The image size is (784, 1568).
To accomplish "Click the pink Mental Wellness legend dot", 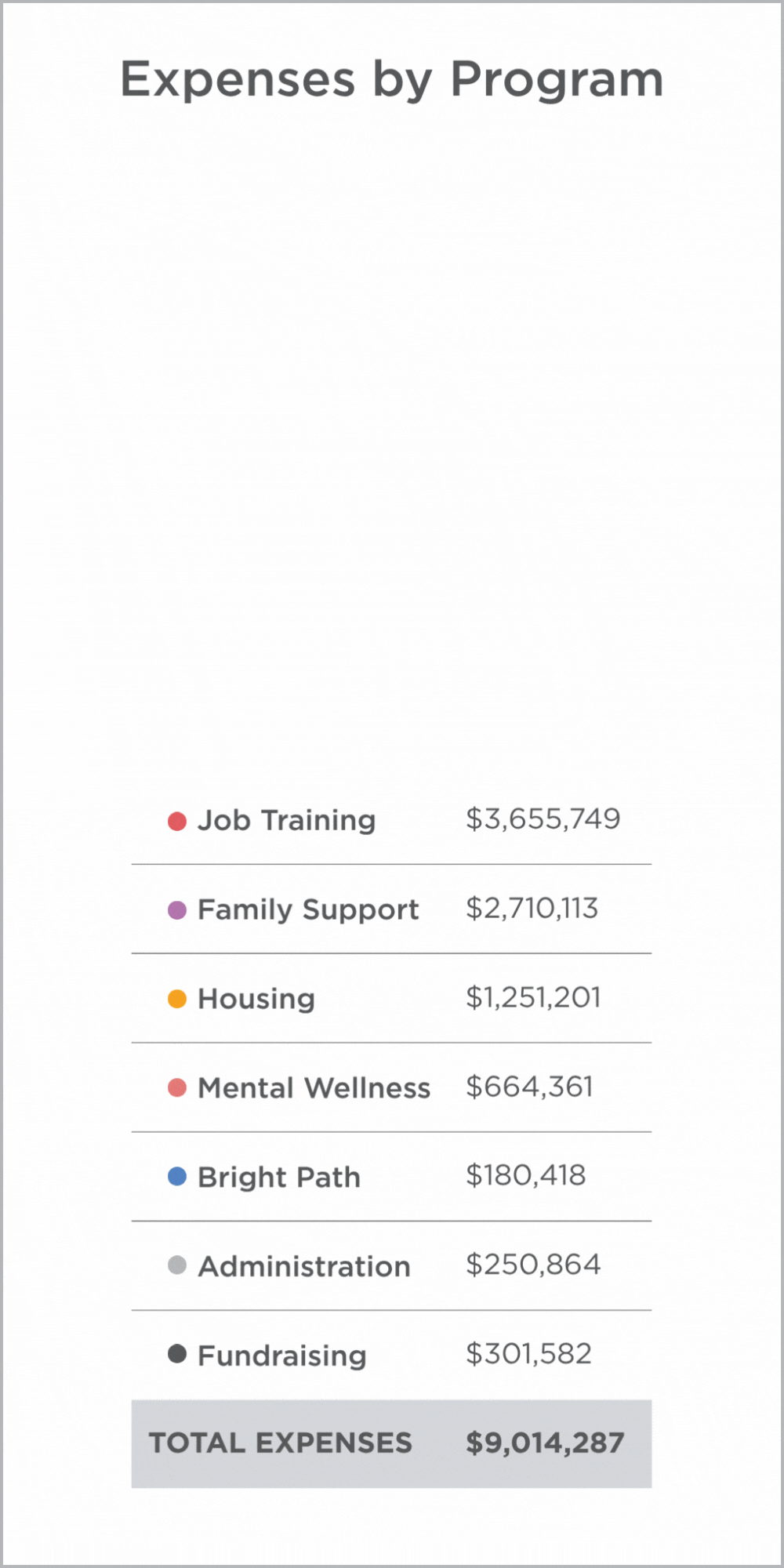I will tap(177, 1087).
